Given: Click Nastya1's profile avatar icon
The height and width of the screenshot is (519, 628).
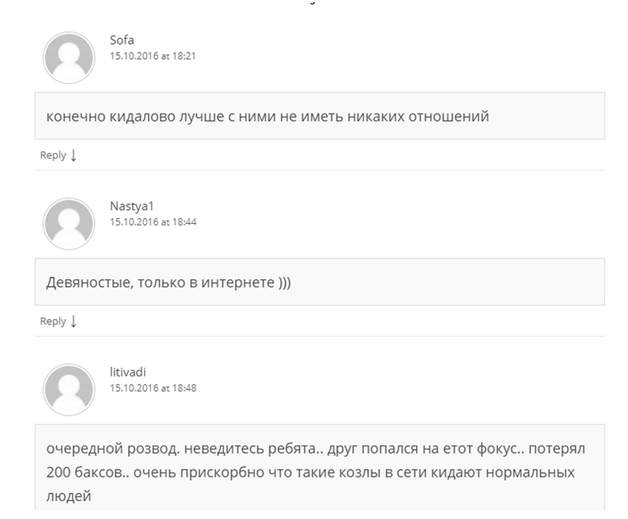Looking at the screenshot, I should [68, 223].
